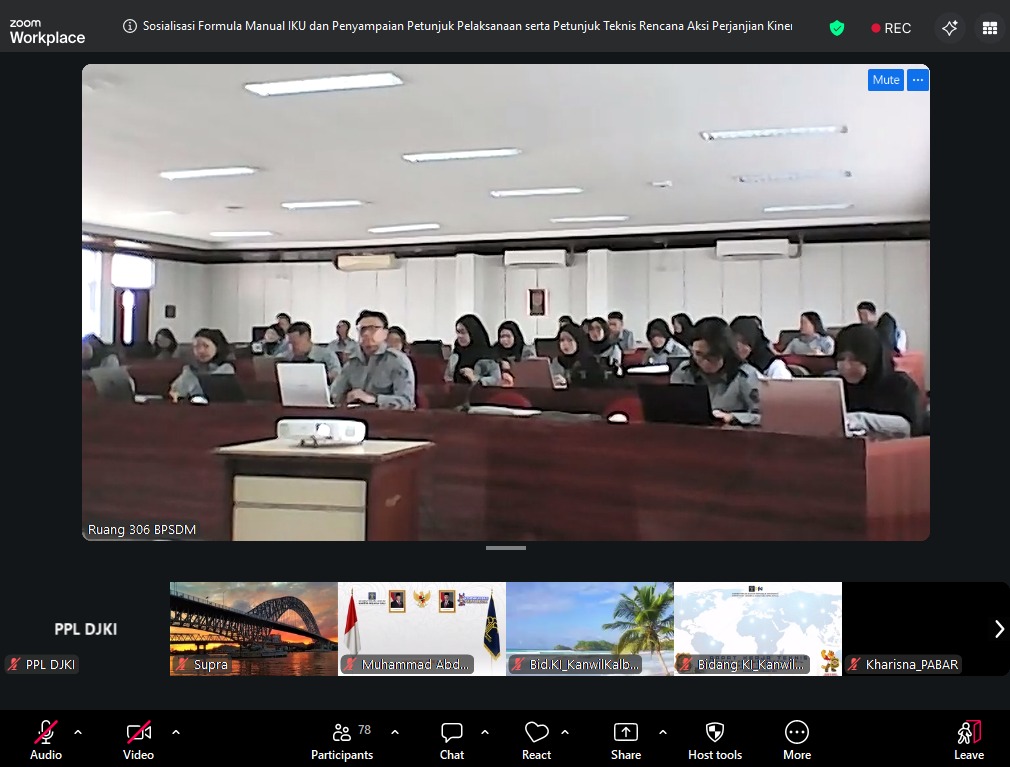Expand video settings arrow
The image size is (1010, 767).
[x=176, y=732]
